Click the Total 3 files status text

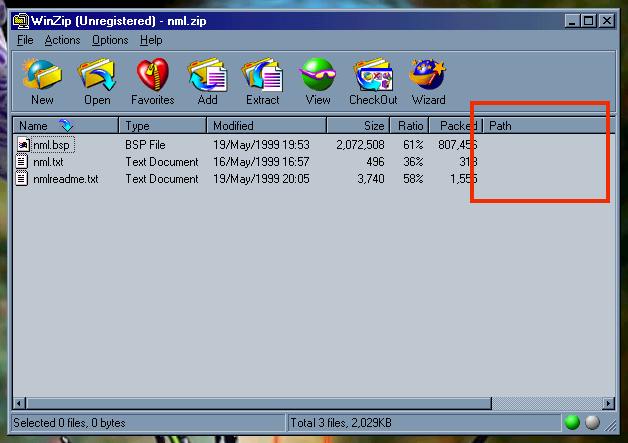click(x=341, y=423)
